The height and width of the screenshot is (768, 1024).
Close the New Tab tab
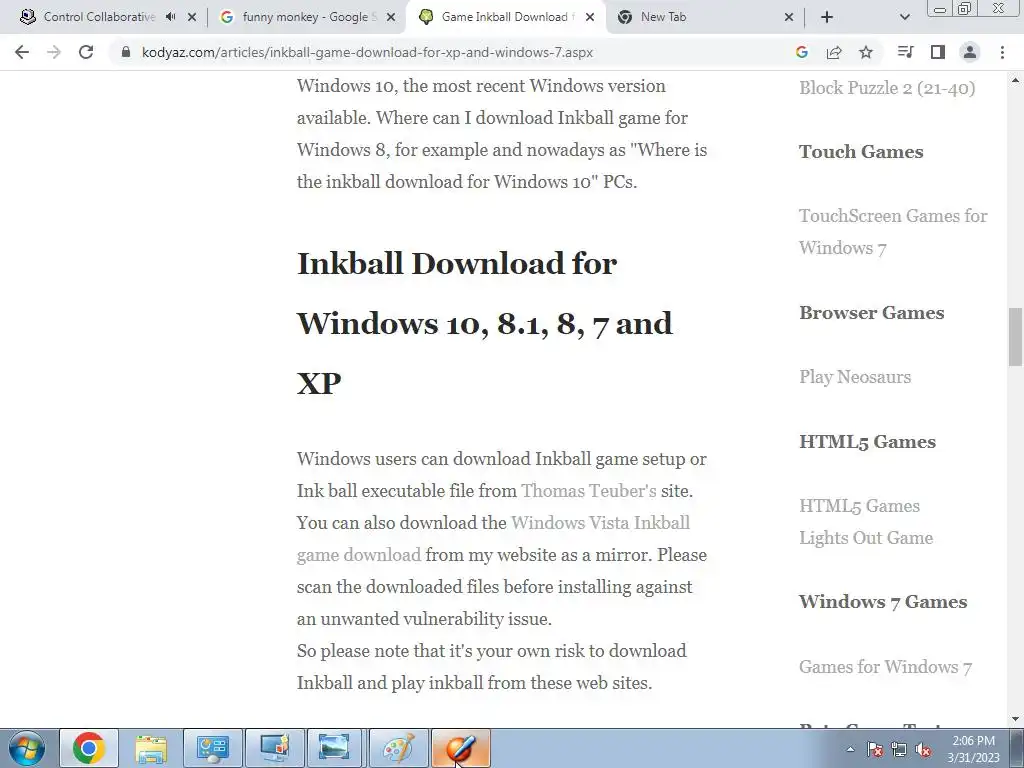(789, 18)
